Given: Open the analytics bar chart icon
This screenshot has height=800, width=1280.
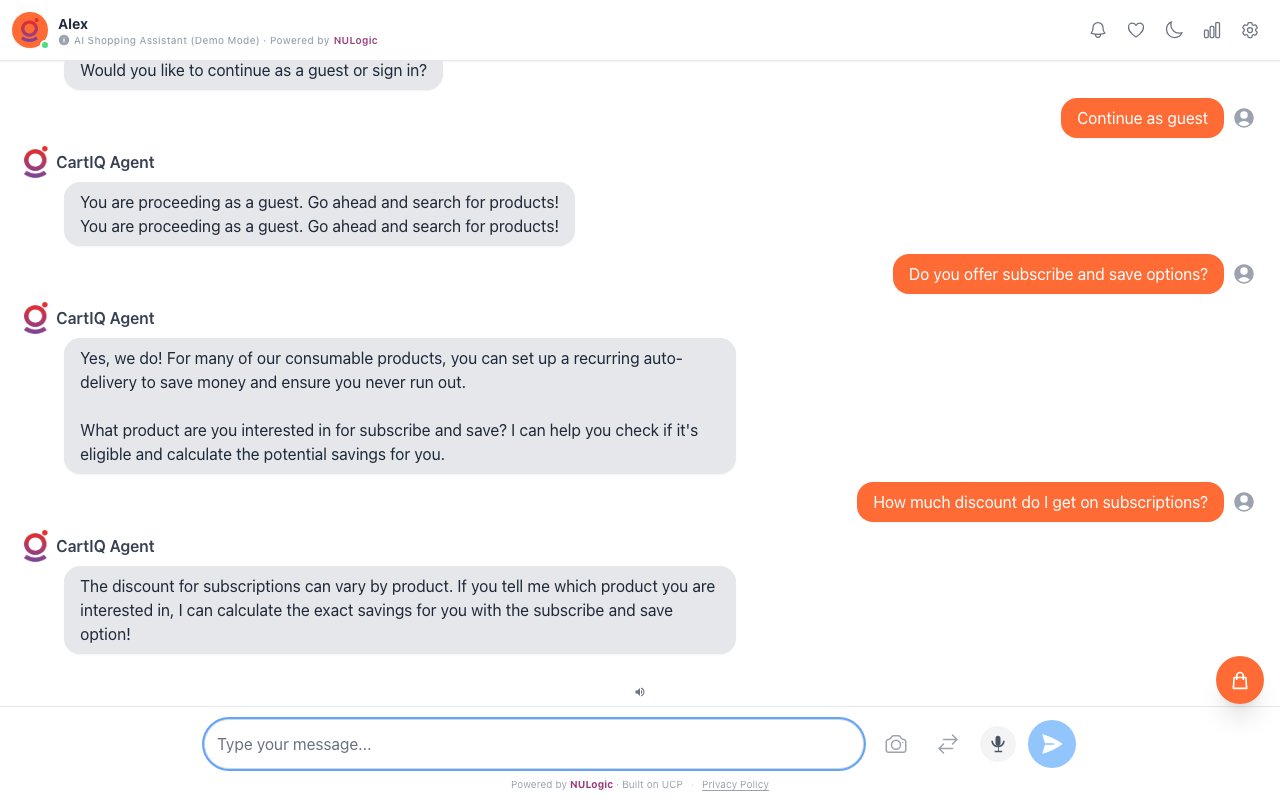Looking at the screenshot, I should [1212, 30].
